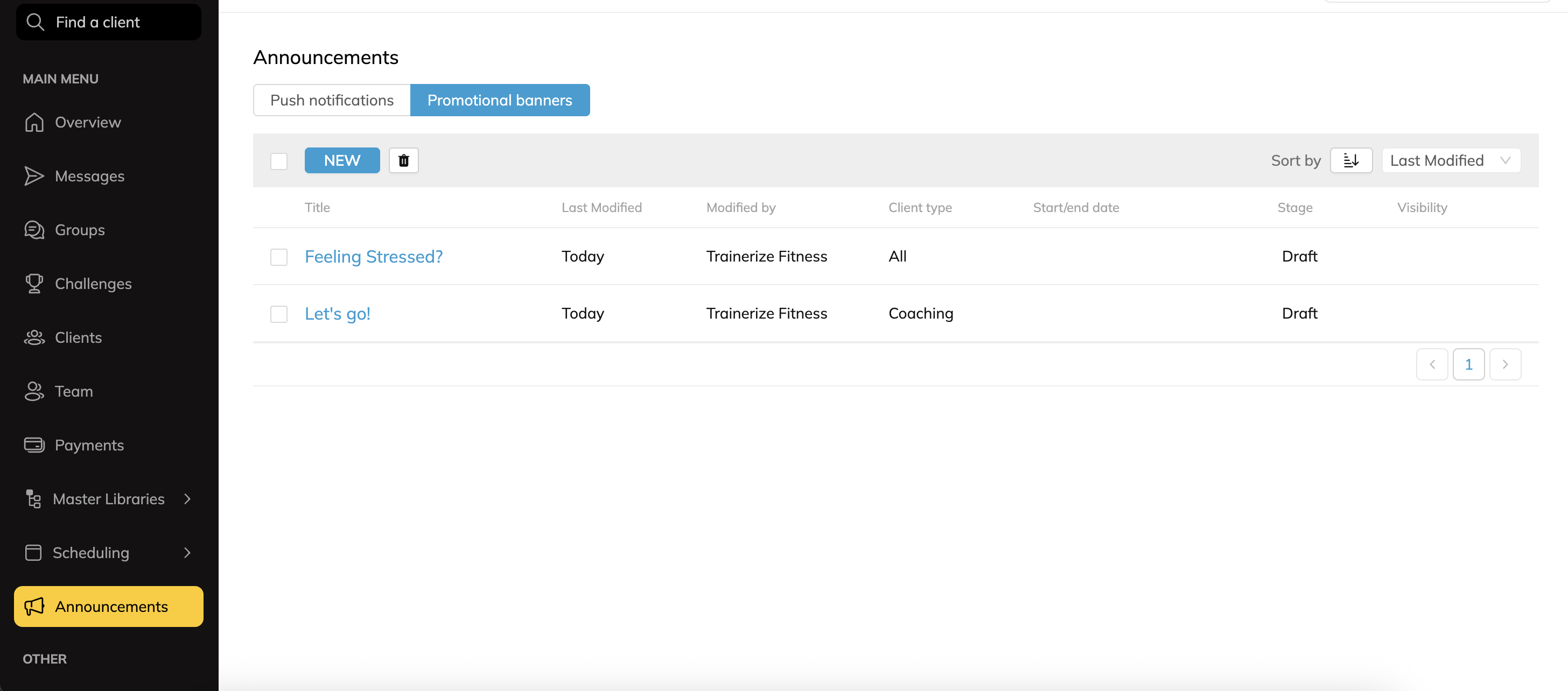Screen dimensions: 1568x691
Task: Check the checkbox for Let's go!
Action: pyautogui.click(x=279, y=314)
